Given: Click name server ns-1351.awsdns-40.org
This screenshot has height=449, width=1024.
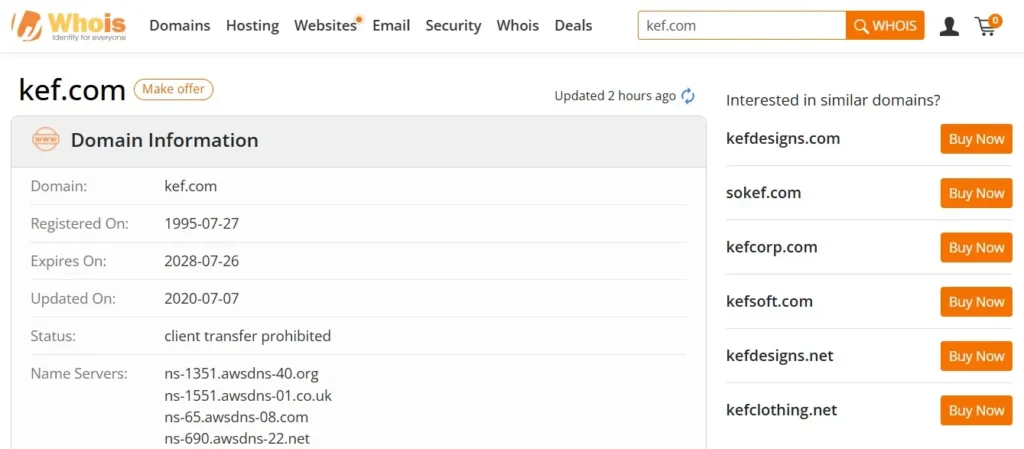Looking at the screenshot, I should [242, 374].
